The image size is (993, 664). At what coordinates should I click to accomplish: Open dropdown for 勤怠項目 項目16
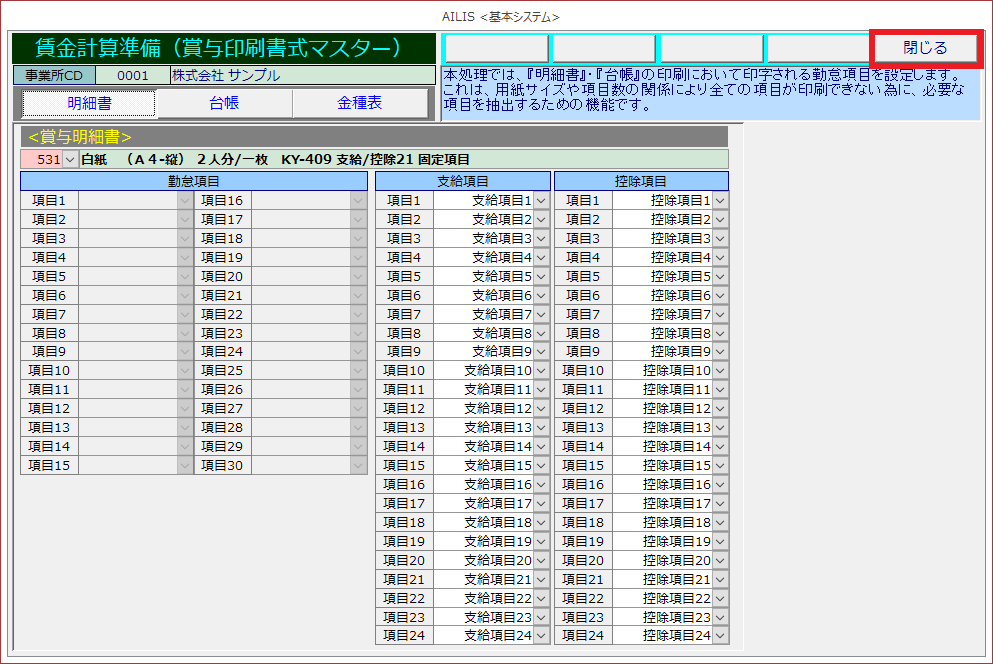tap(358, 201)
